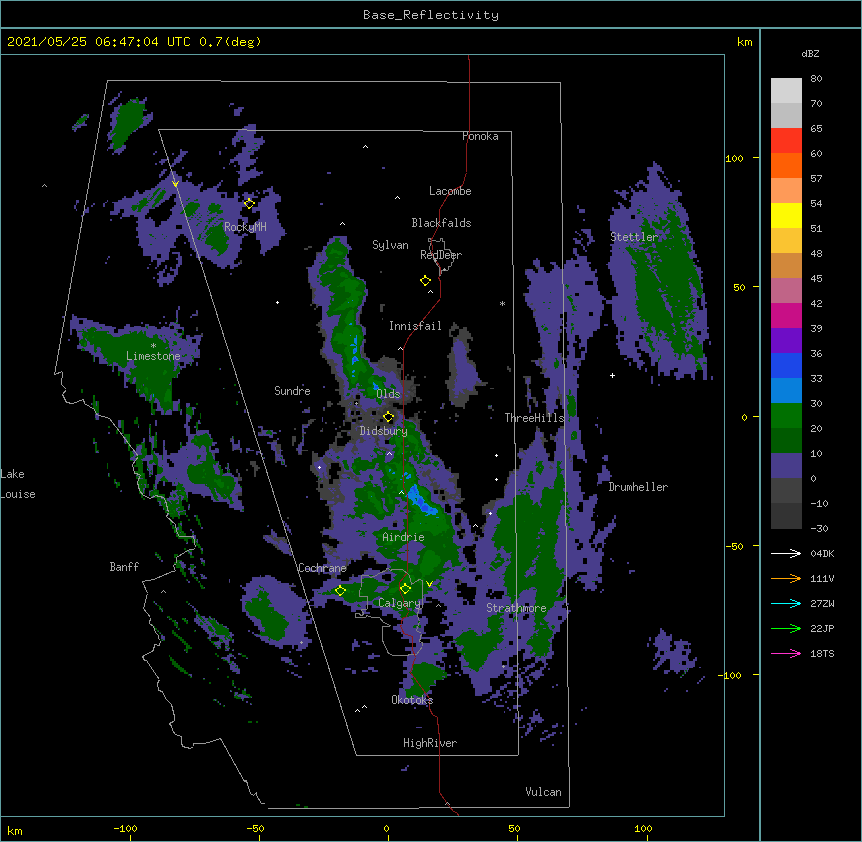
Task: Click the Ponoka town label
Action: pos(480,136)
